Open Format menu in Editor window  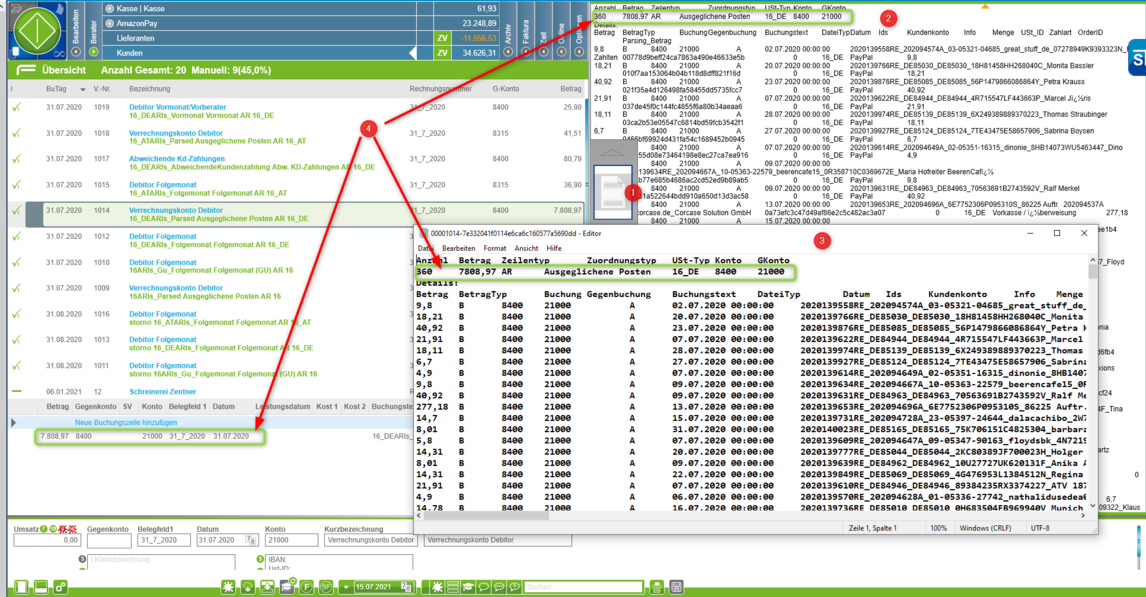click(495, 248)
